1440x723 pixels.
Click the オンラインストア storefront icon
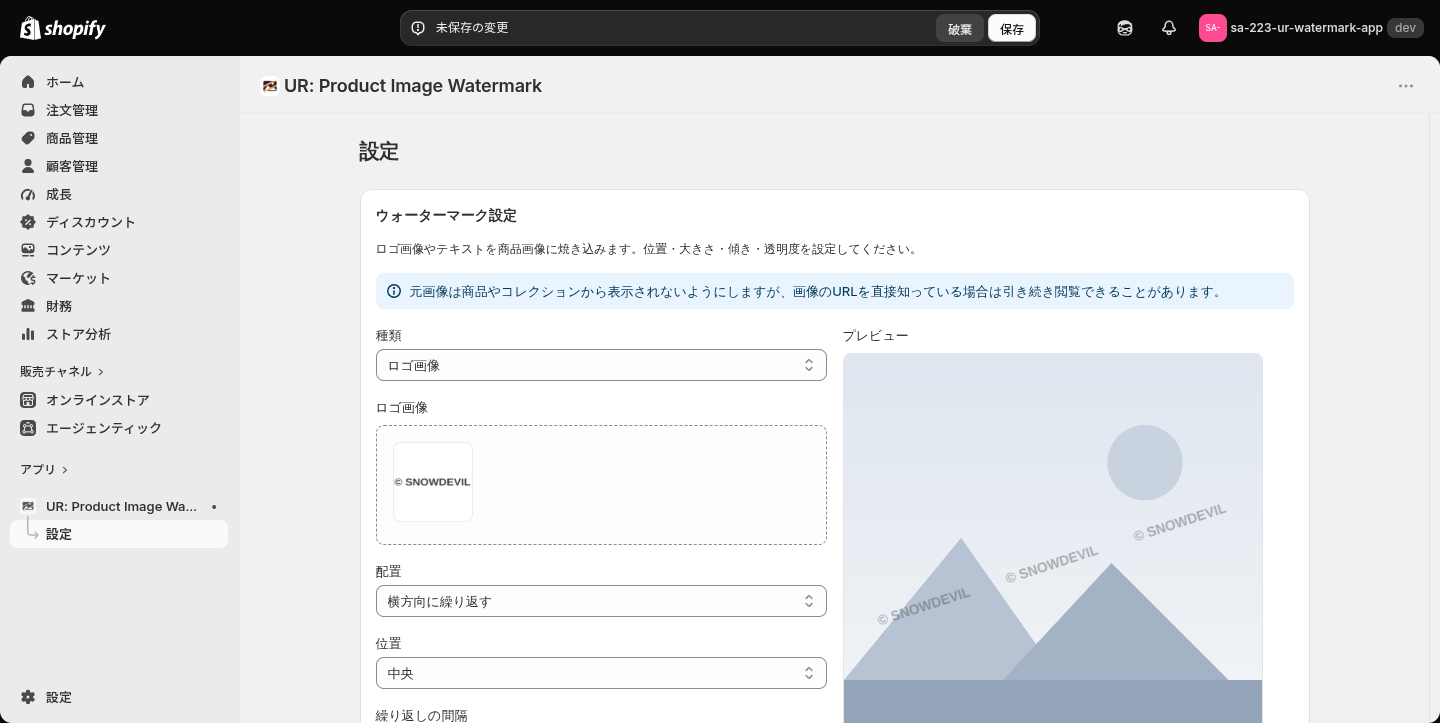[x=28, y=400]
